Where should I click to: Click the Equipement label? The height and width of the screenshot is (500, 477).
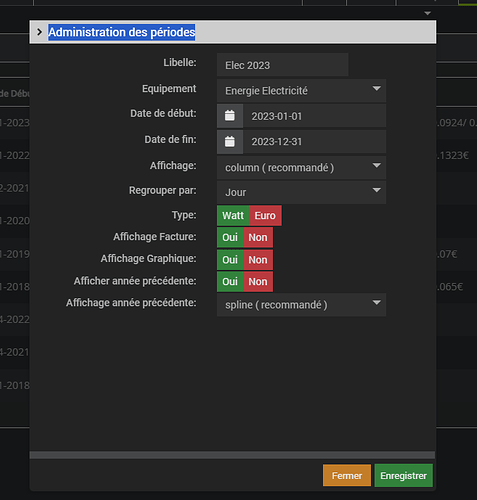tap(169, 89)
